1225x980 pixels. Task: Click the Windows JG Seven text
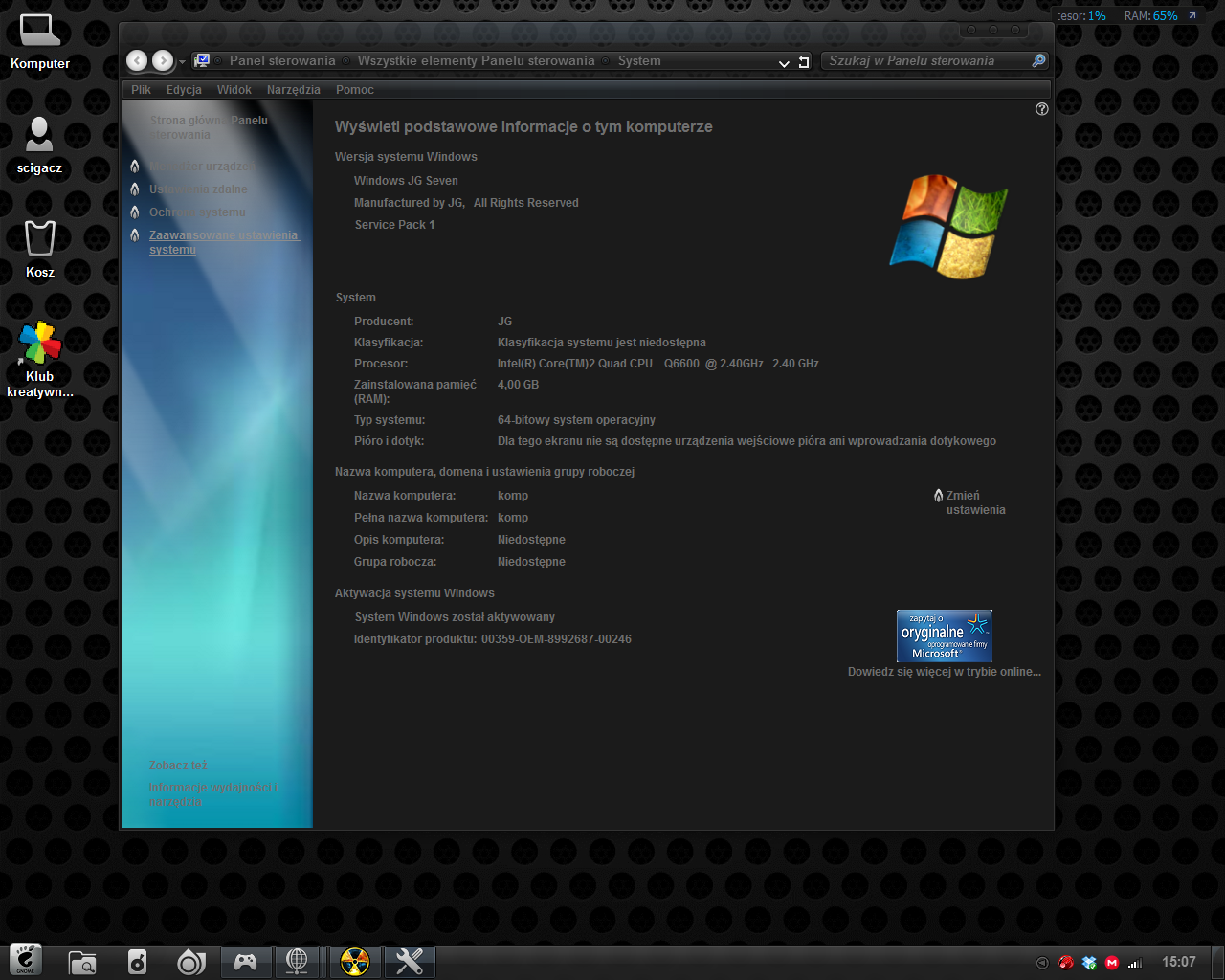point(406,181)
